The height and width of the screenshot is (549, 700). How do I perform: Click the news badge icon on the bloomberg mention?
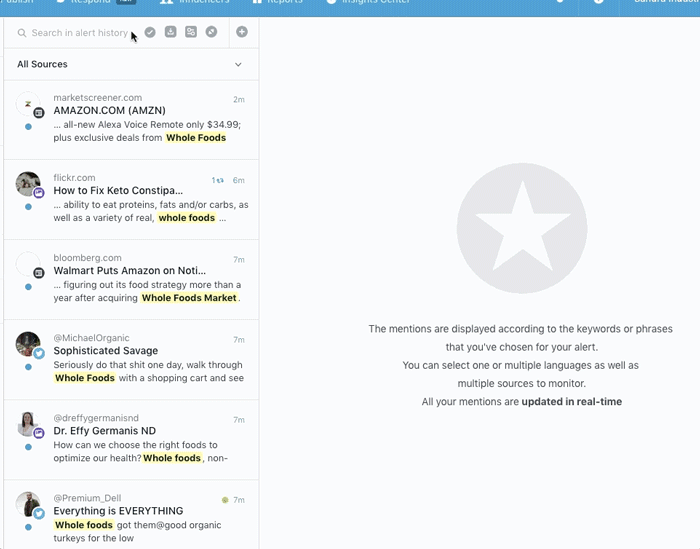(39, 273)
